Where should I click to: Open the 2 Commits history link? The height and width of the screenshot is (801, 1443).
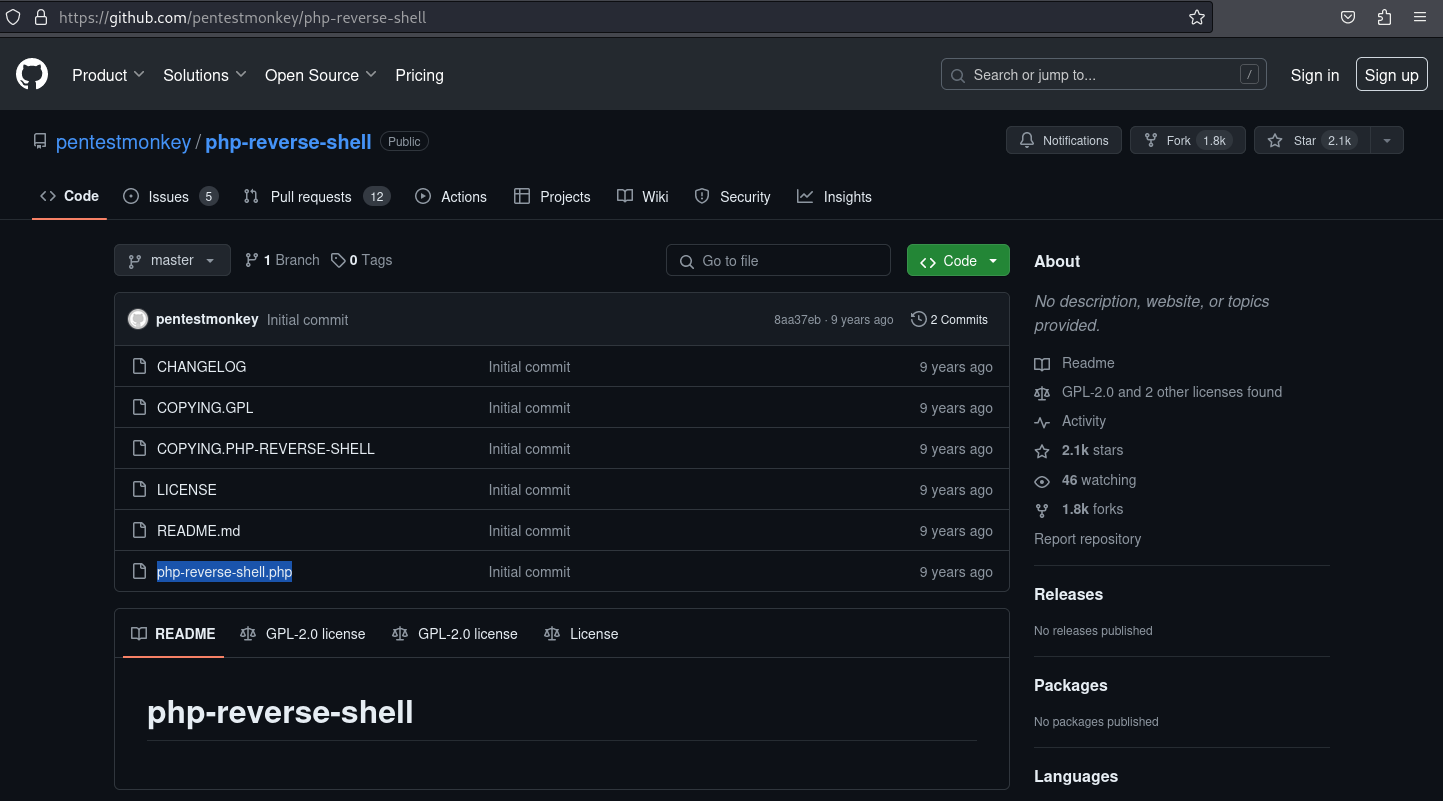(949, 319)
